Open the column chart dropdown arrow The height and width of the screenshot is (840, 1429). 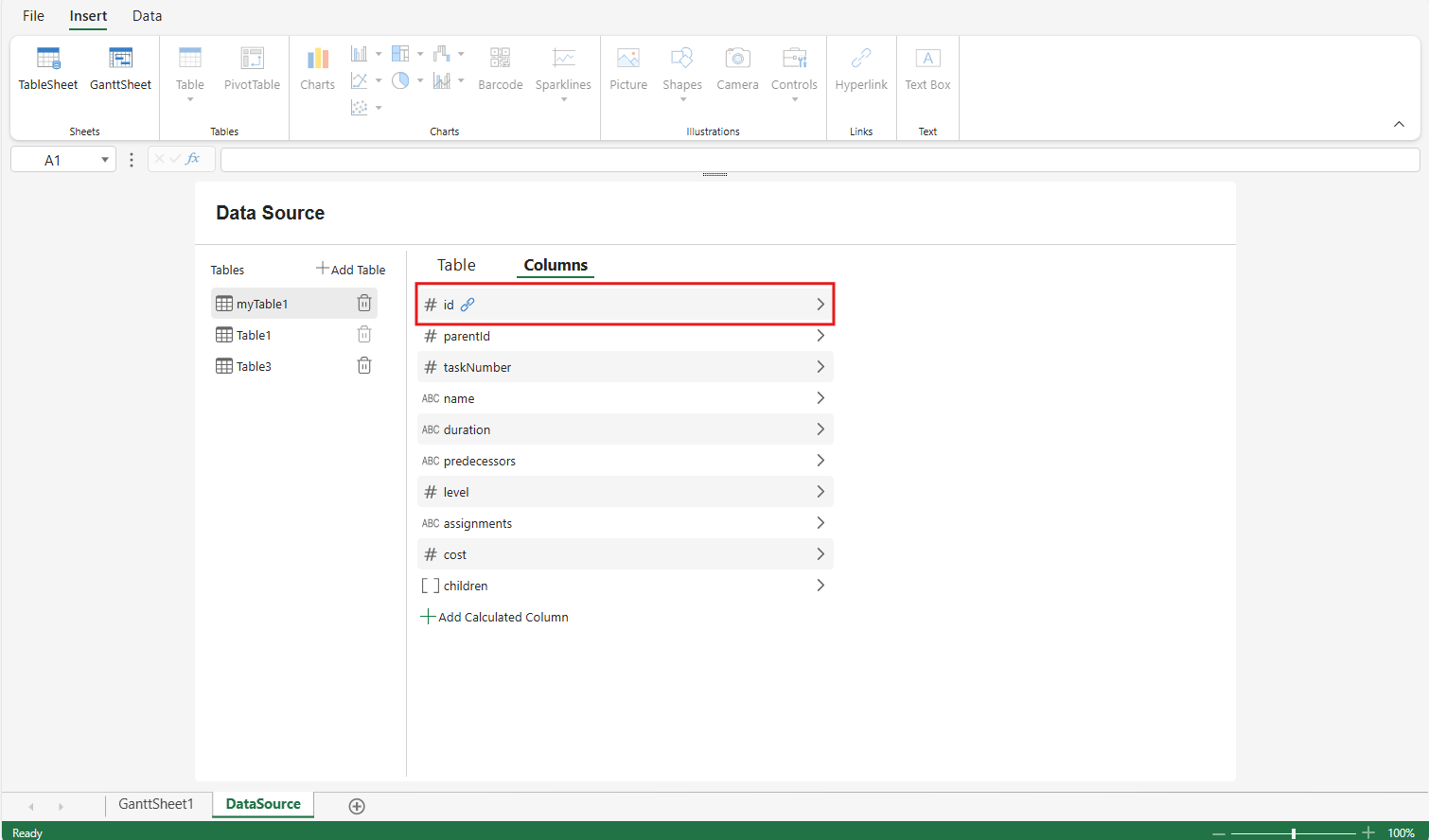click(x=379, y=54)
